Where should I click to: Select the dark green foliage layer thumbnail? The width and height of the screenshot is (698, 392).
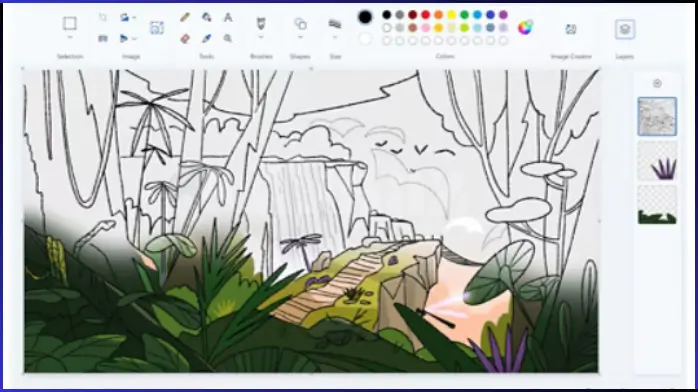click(657, 205)
